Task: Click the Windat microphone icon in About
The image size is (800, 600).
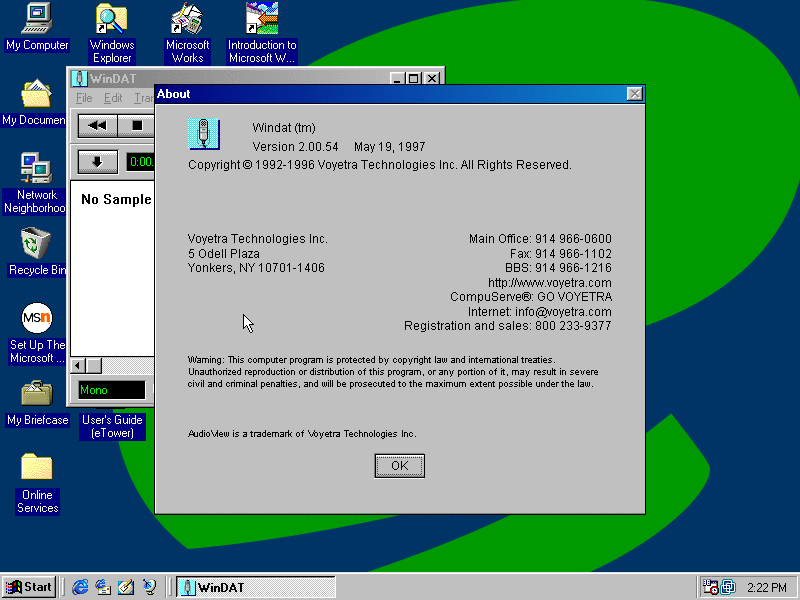Action: pyautogui.click(x=203, y=134)
